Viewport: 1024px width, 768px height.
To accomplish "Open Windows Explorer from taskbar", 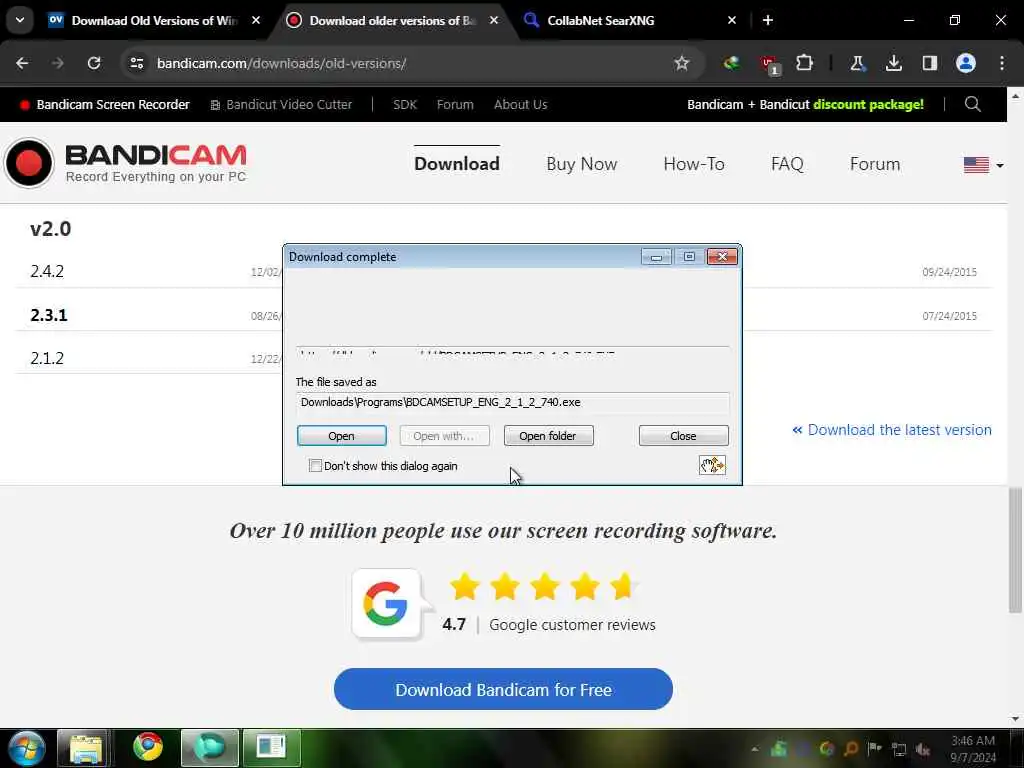I will point(85,748).
